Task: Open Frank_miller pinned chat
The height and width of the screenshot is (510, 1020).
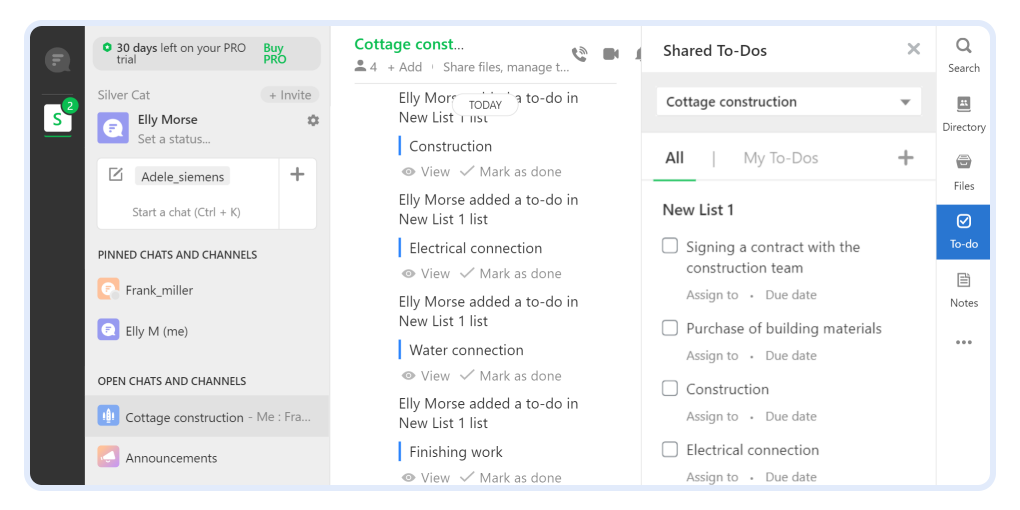Action: (x=159, y=290)
